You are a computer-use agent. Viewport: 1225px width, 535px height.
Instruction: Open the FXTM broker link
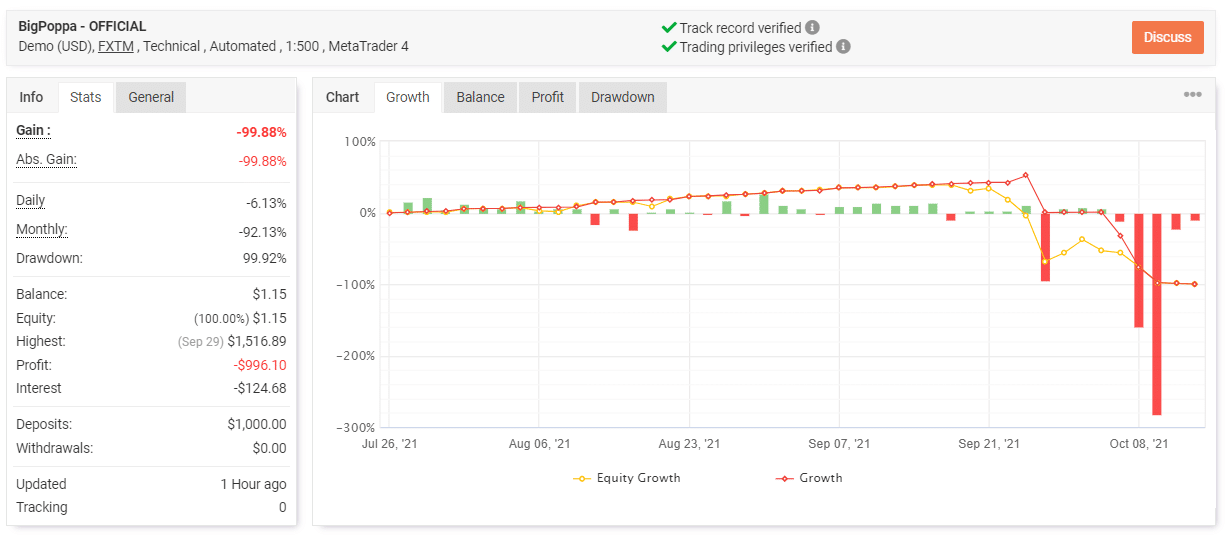pos(114,46)
